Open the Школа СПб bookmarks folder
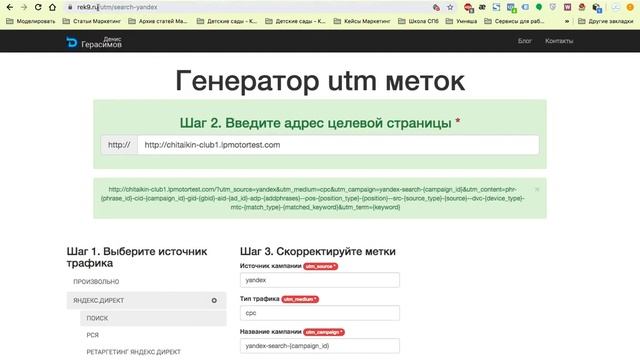The height and width of the screenshot is (360, 640). [418, 21]
